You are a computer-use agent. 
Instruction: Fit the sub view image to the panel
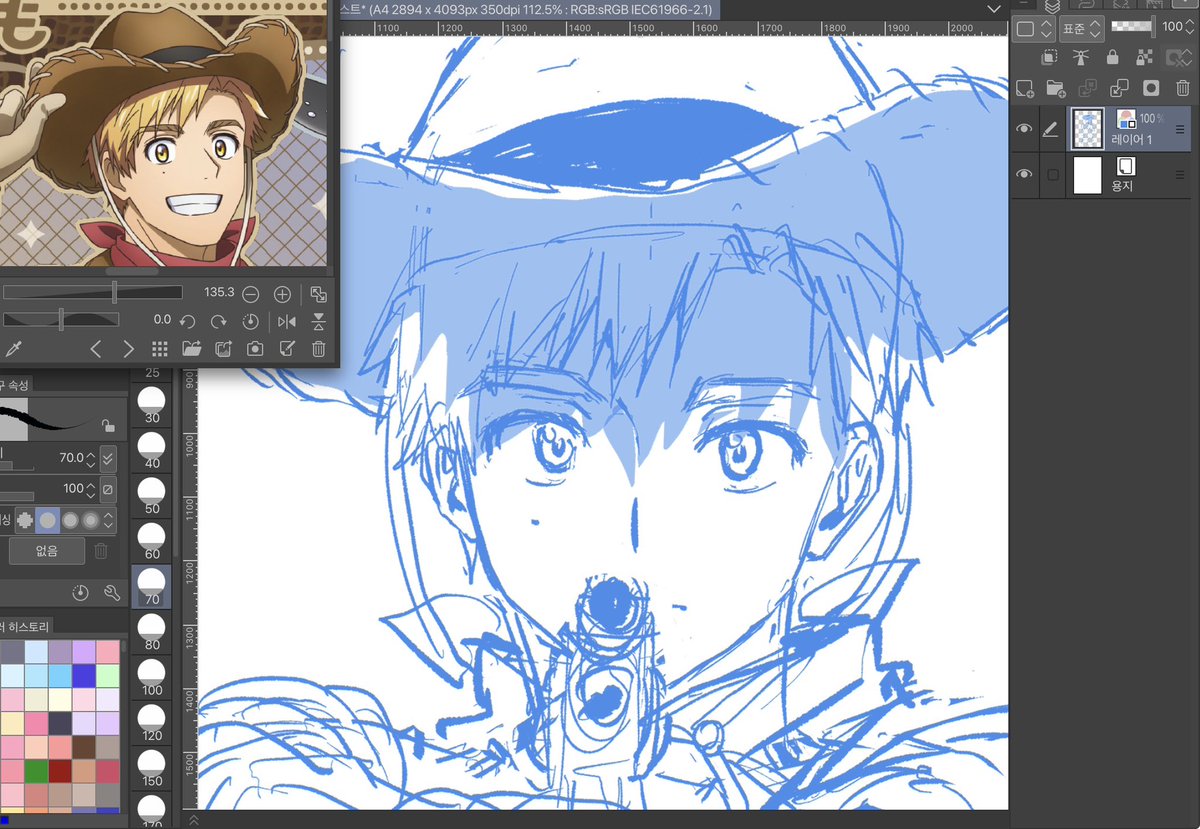click(318, 294)
